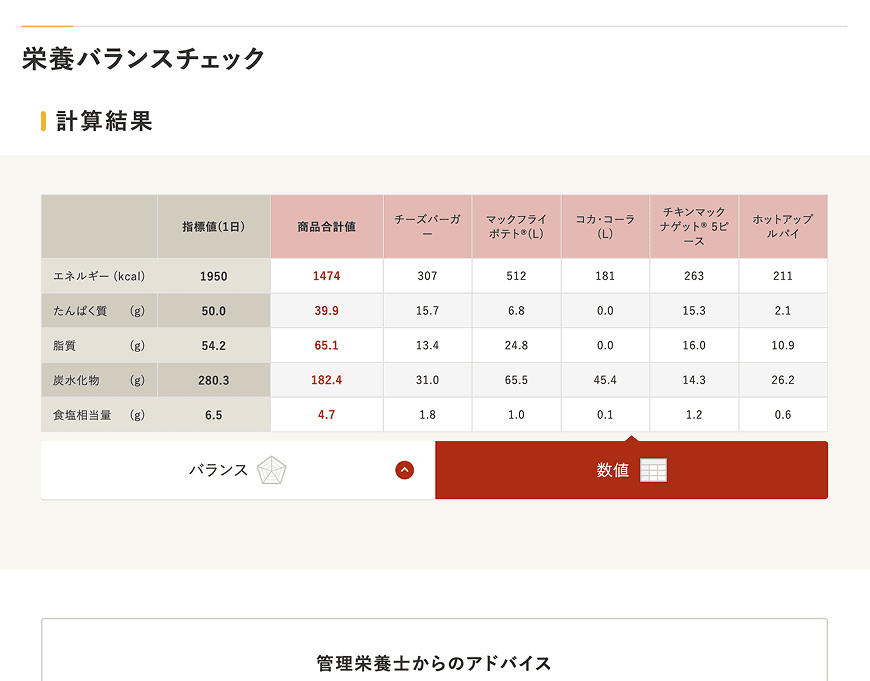Click the 脂質 row label
870x681 pixels.
tap(99, 345)
